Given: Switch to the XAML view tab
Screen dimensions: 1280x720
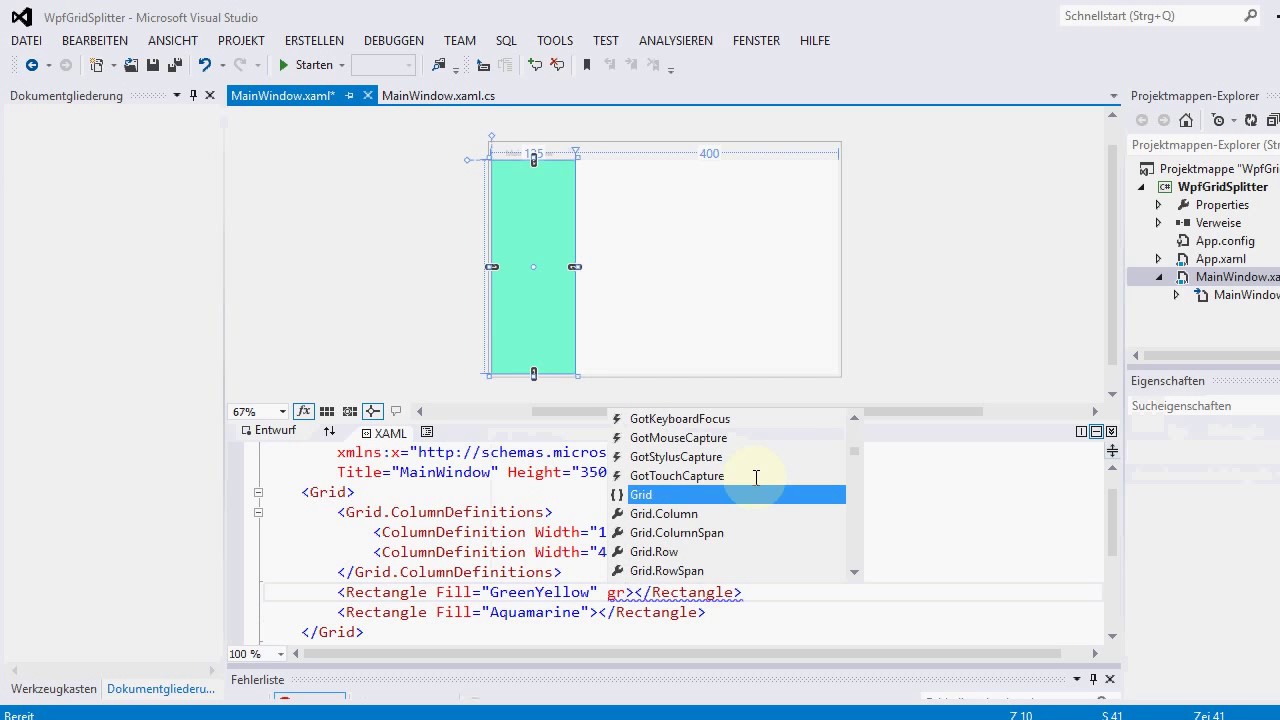Looking at the screenshot, I should click(384, 433).
